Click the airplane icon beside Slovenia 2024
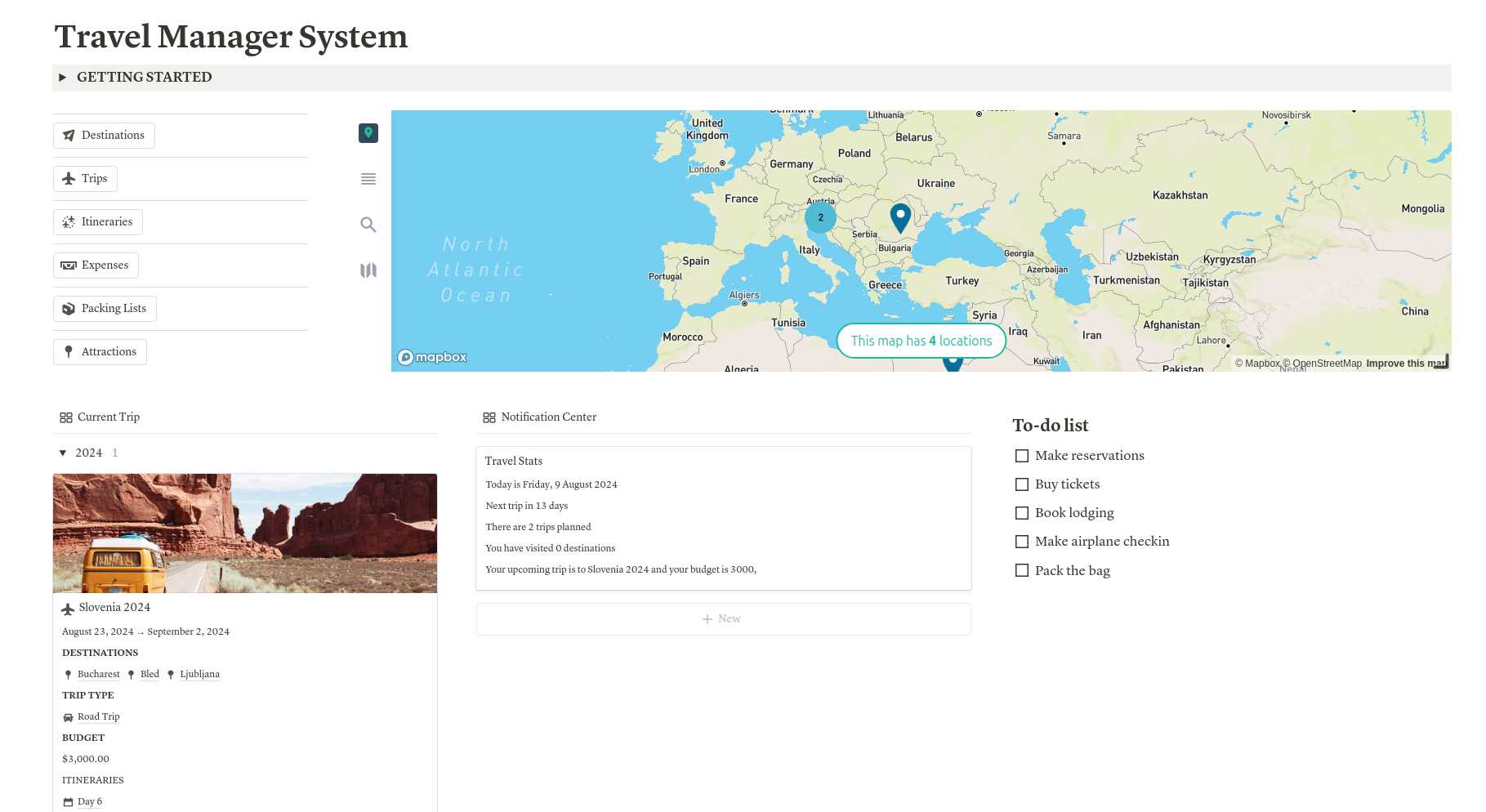 pyautogui.click(x=69, y=609)
